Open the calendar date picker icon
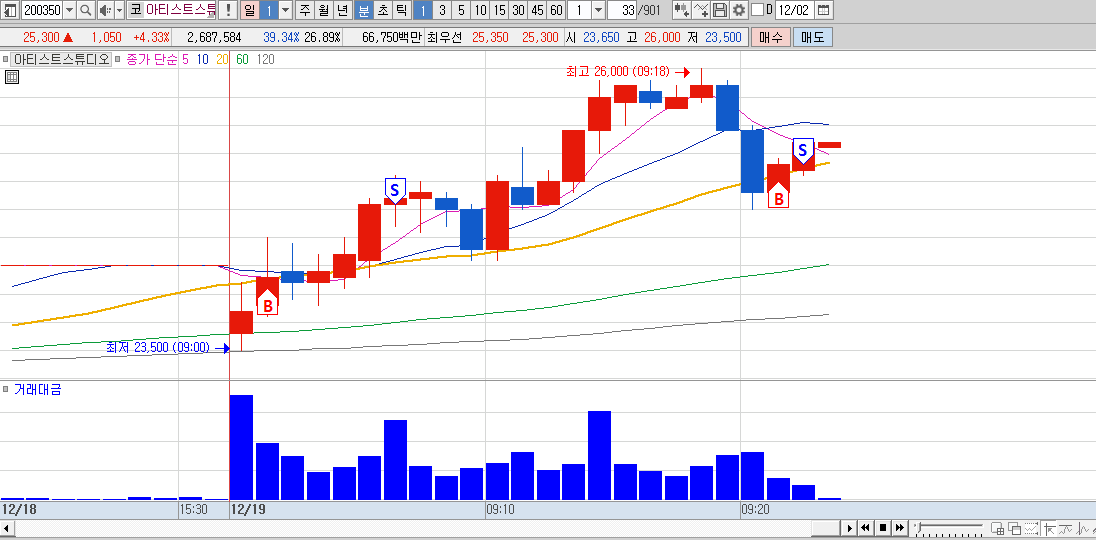The image size is (1096, 540). [x=824, y=10]
